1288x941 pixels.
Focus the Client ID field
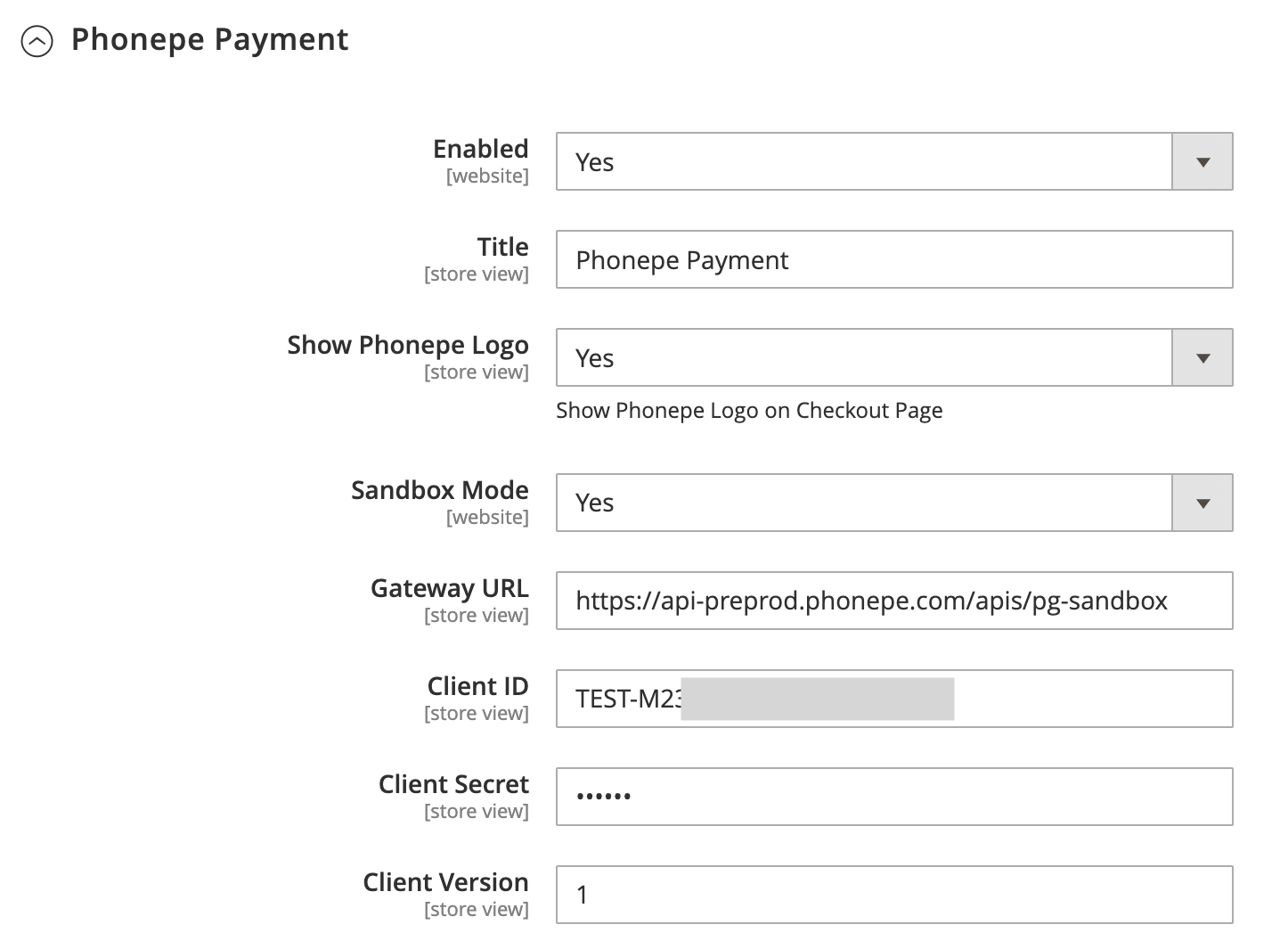[894, 699]
